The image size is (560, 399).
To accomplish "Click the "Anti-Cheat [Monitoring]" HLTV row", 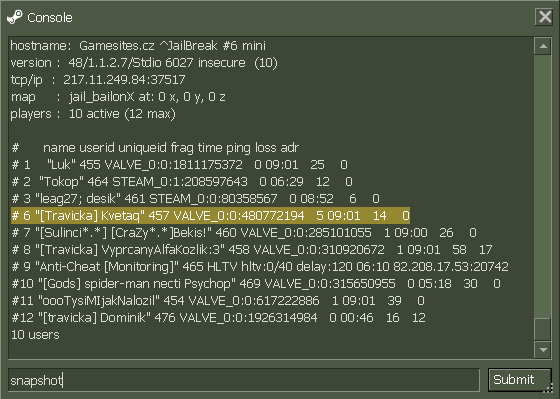I will click(x=260, y=267).
